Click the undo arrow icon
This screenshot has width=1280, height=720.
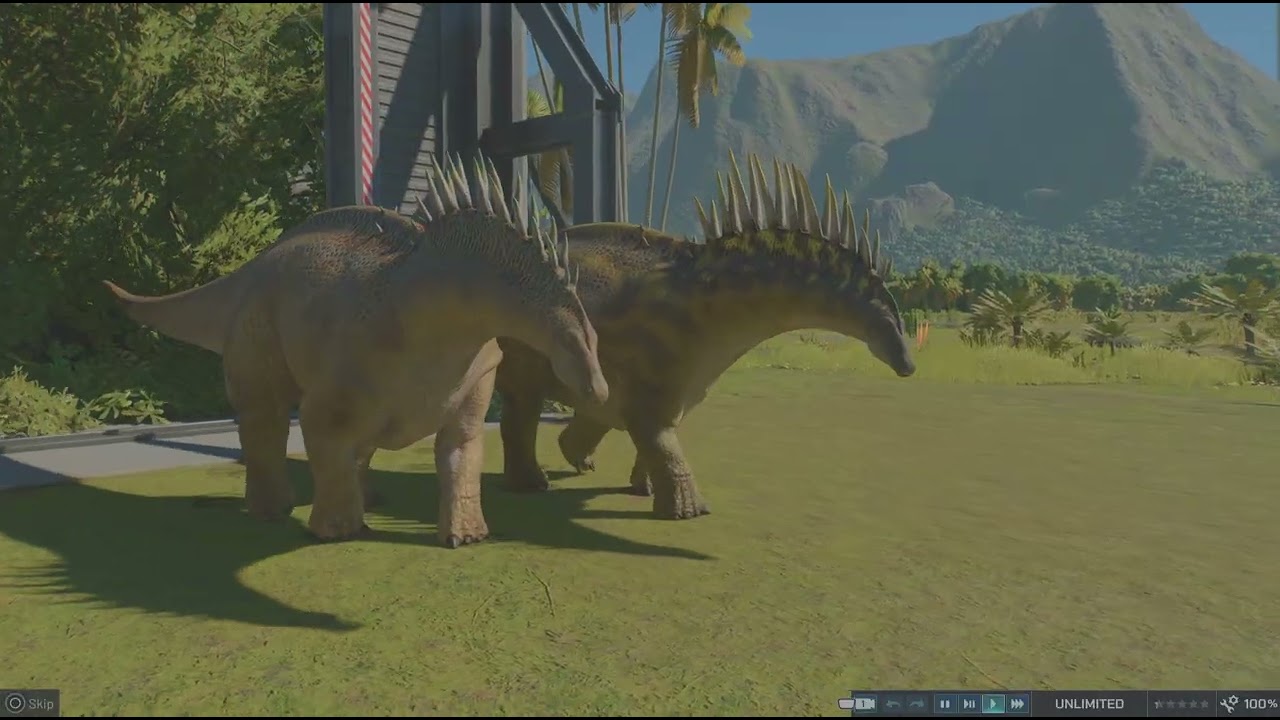(x=893, y=704)
